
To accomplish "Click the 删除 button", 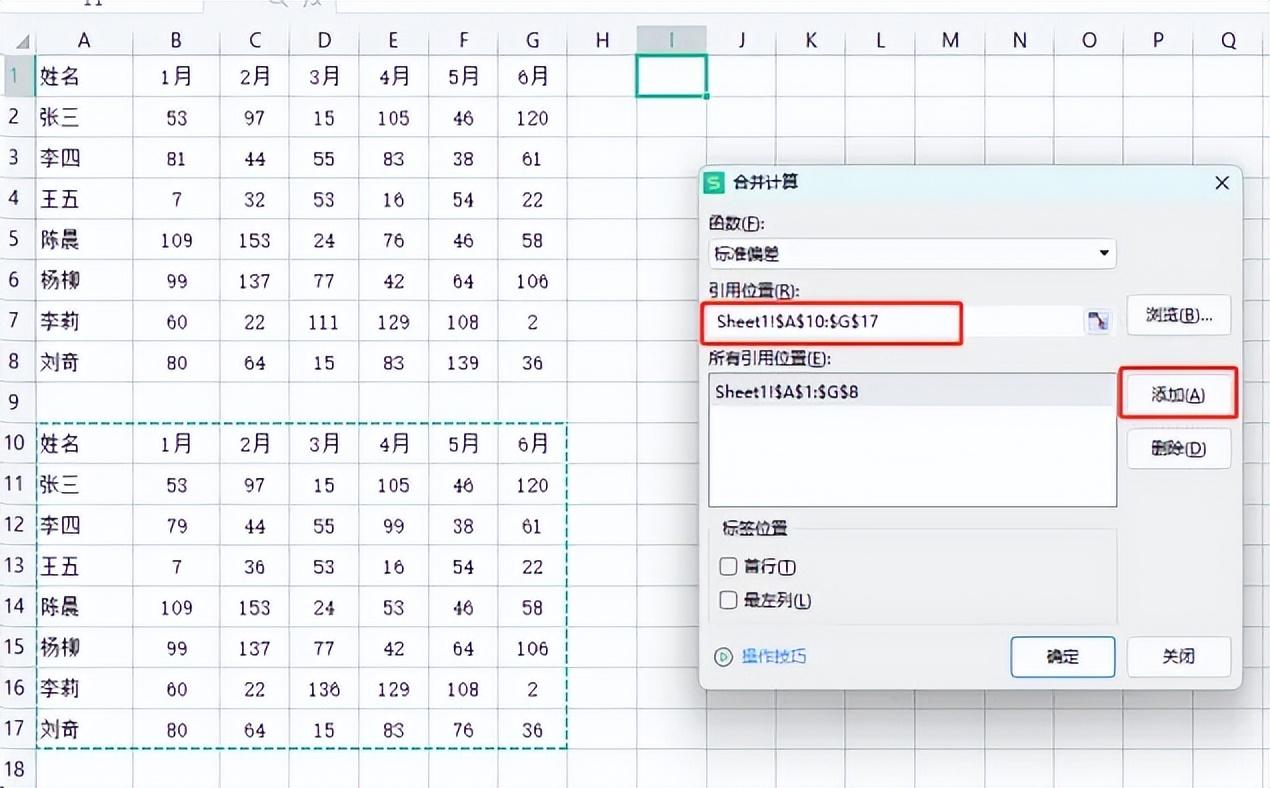I will pyautogui.click(x=1178, y=449).
